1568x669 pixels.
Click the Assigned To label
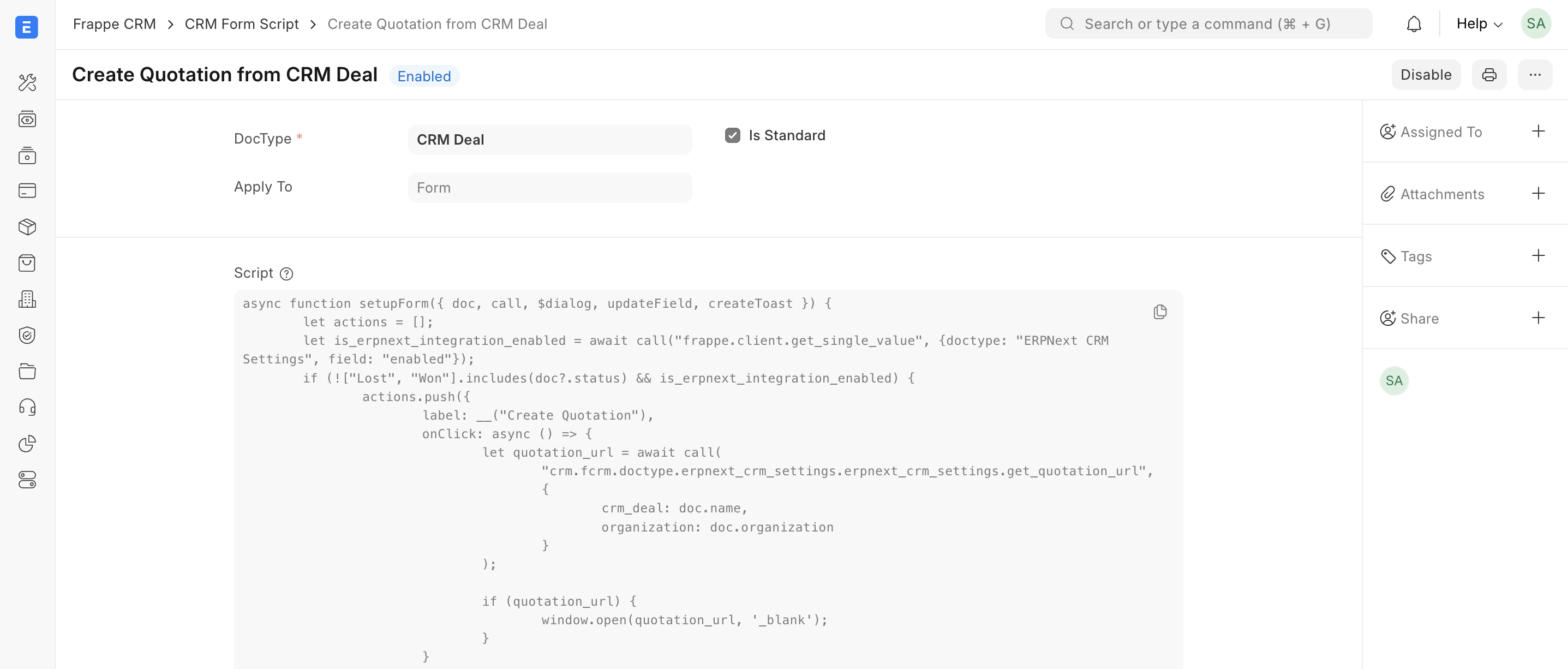[x=1441, y=132]
